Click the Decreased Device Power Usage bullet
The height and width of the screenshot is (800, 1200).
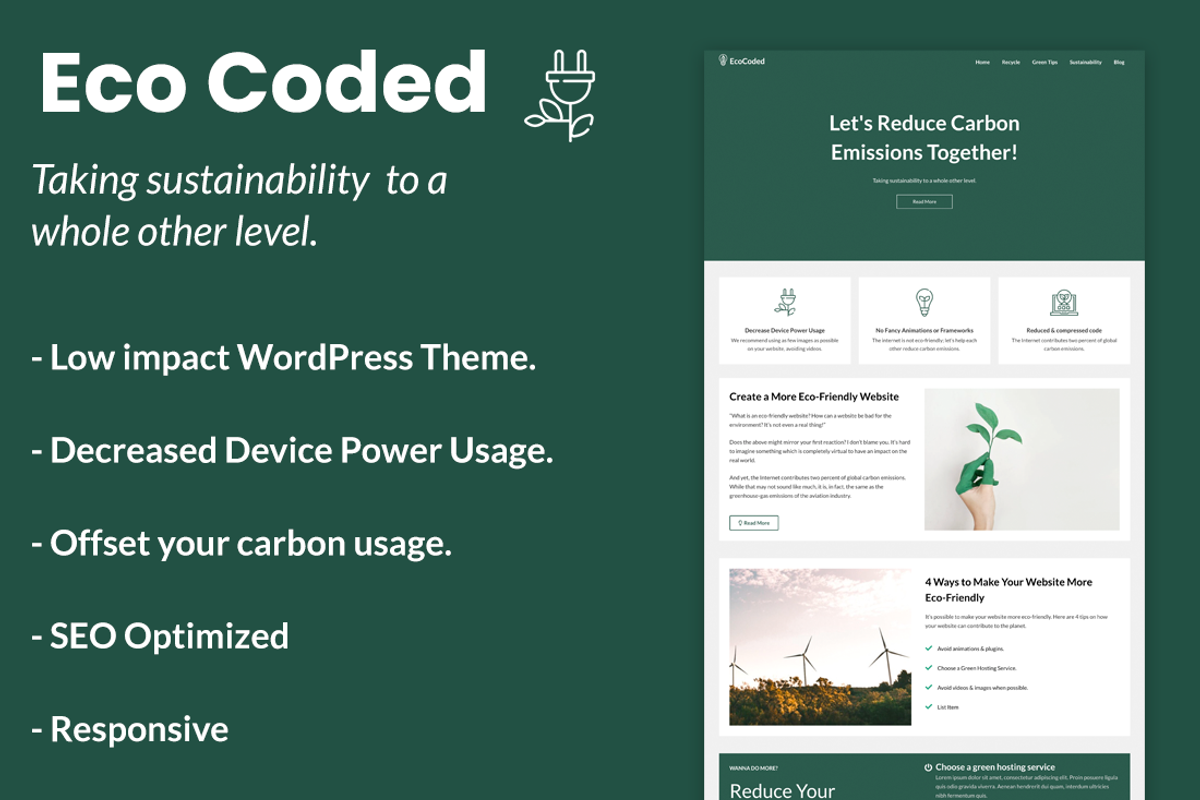tap(292, 451)
